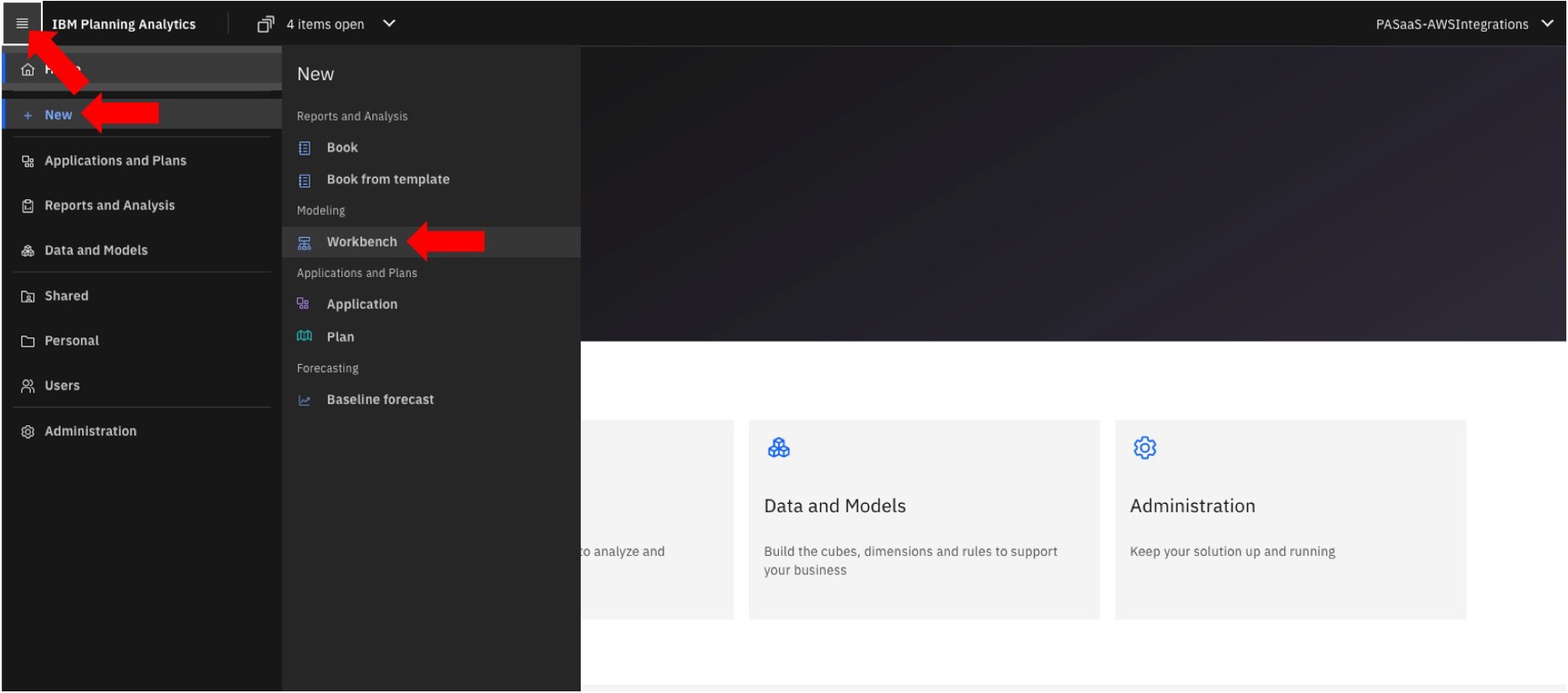Click the Data and Models card cubes icon
This screenshot has height=693, width=1568.
[x=778, y=448]
